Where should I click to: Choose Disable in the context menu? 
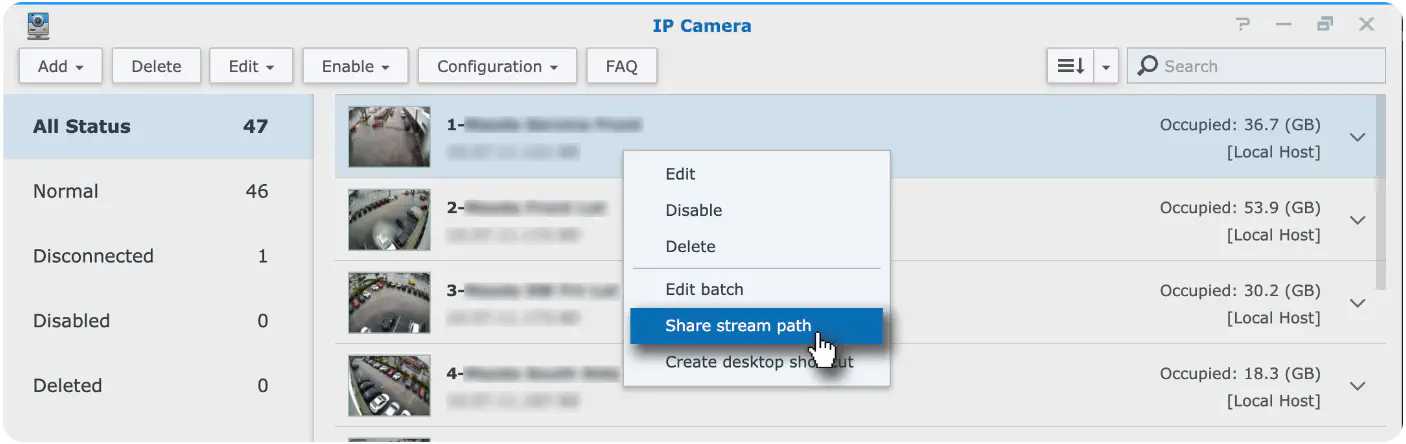[756, 210]
